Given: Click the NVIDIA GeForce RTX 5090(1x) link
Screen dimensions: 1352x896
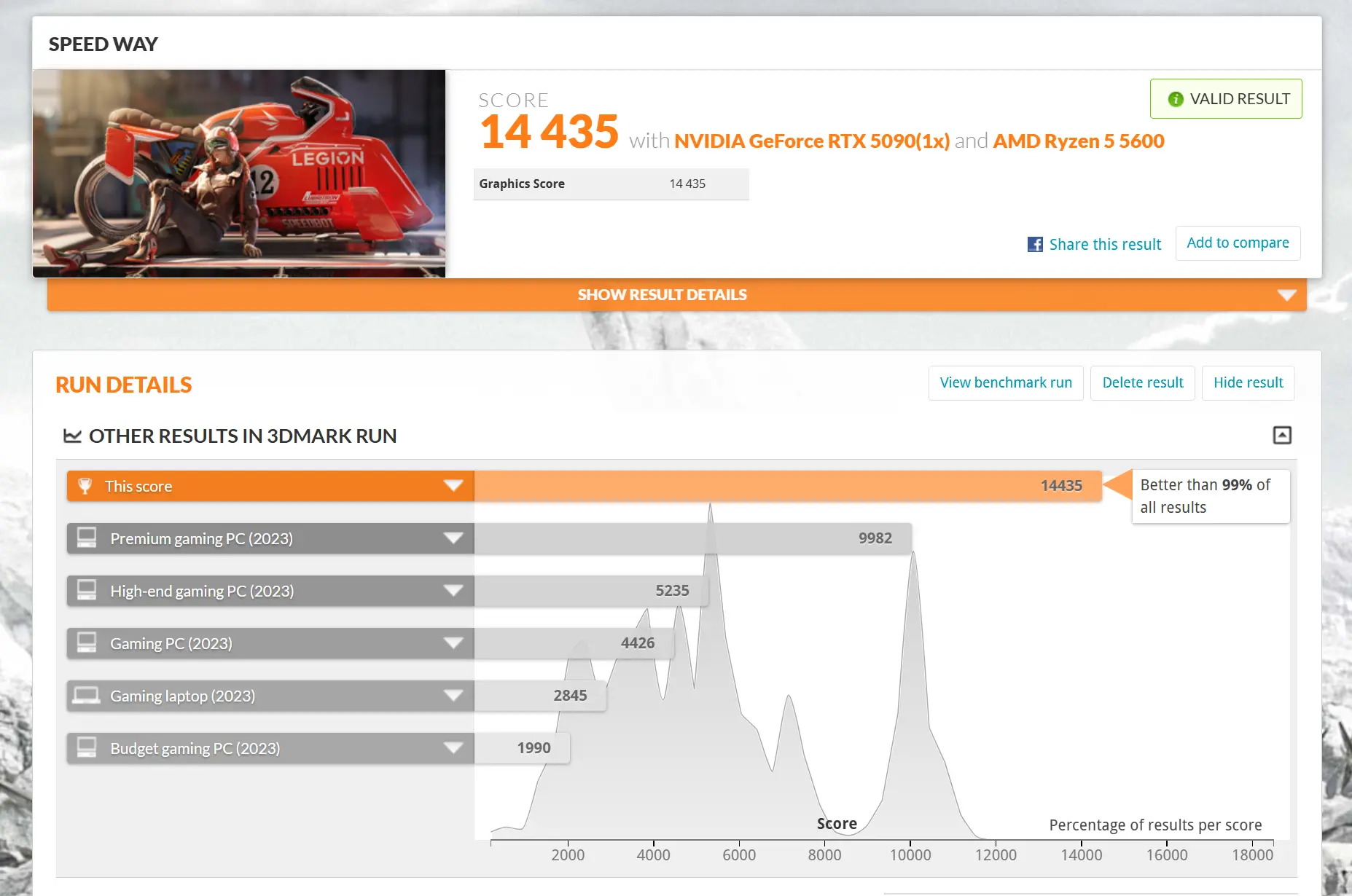Looking at the screenshot, I should (812, 141).
